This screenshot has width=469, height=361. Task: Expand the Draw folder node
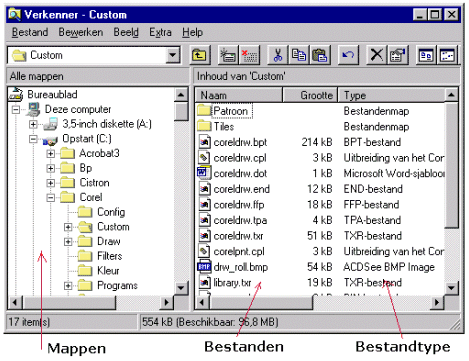click(x=68, y=242)
